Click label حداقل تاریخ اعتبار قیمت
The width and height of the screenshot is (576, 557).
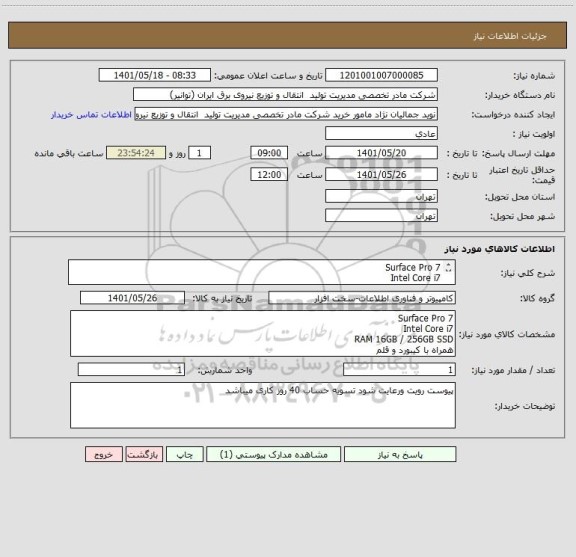click(522, 175)
